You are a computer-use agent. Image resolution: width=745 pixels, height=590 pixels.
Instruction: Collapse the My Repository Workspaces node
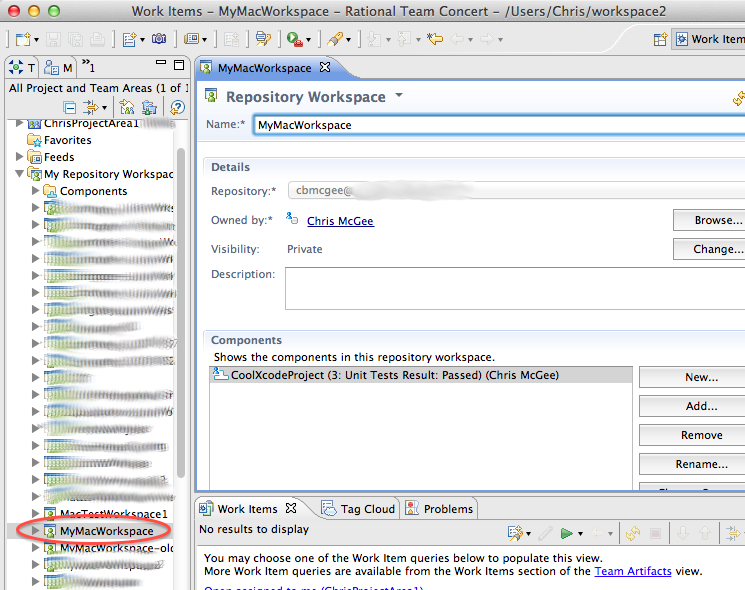(19, 173)
